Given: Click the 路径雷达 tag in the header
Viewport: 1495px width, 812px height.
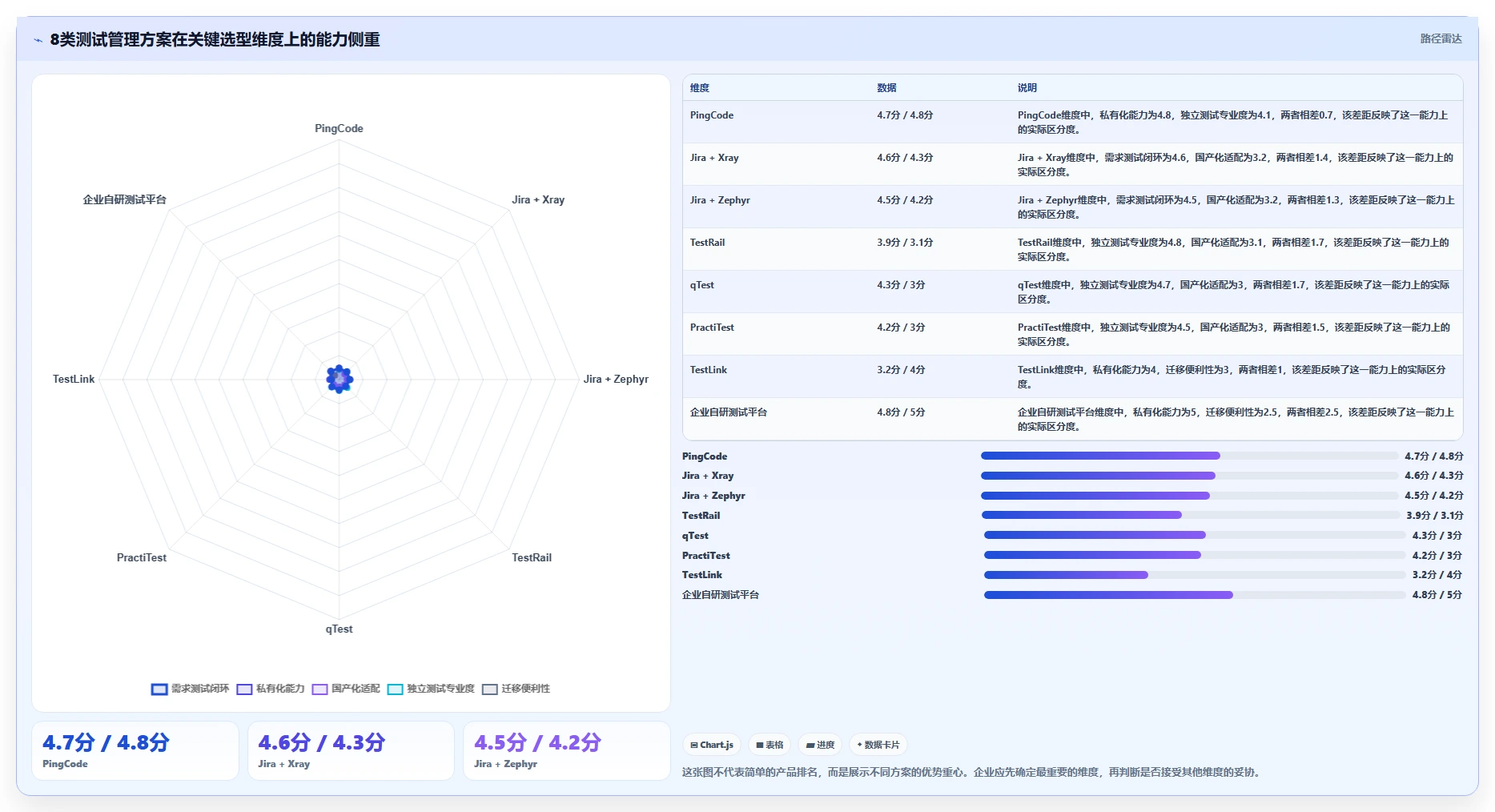Looking at the screenshot, I should pos(1441,38).
